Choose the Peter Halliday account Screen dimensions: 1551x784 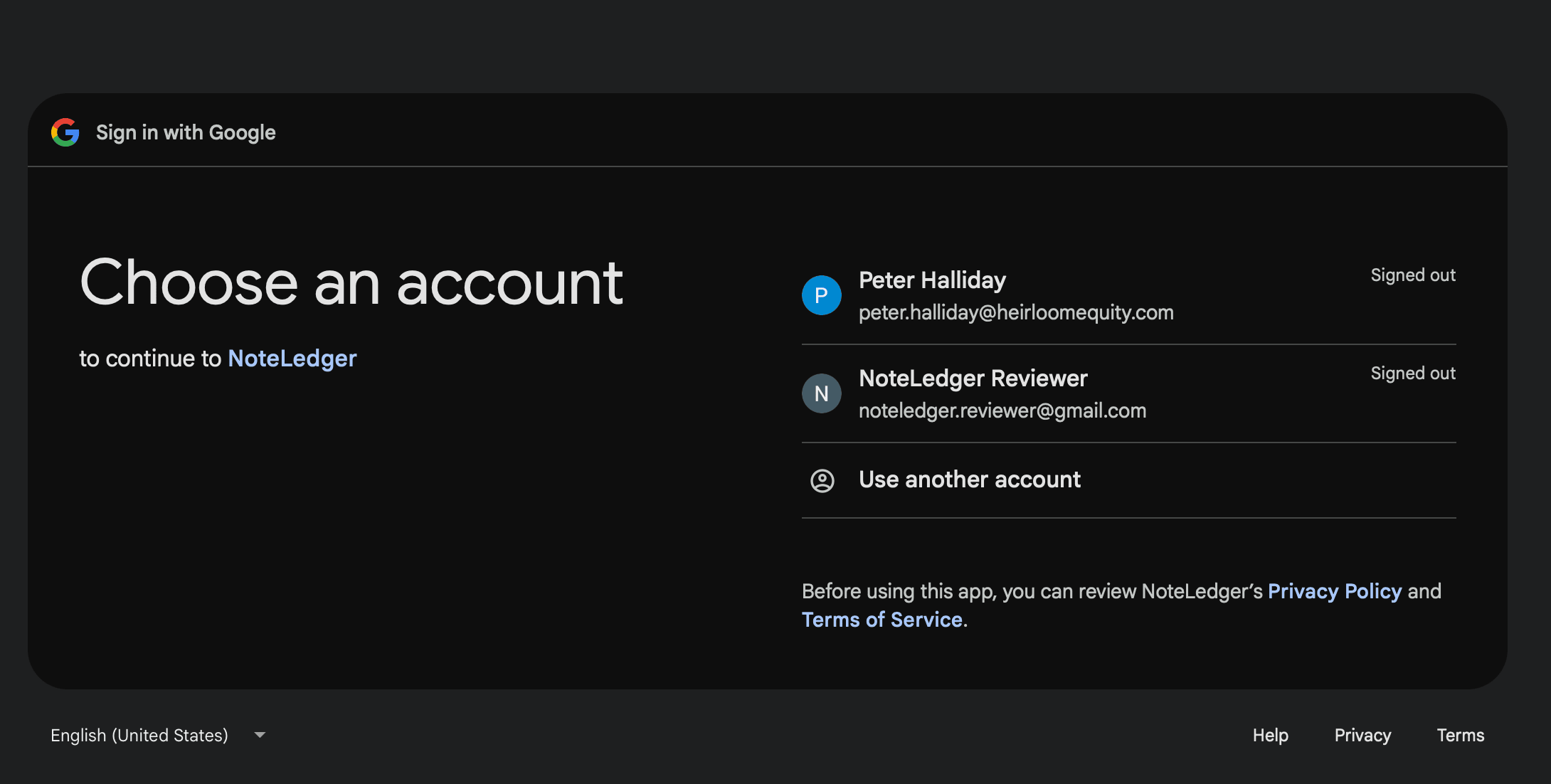(1129, 295)
